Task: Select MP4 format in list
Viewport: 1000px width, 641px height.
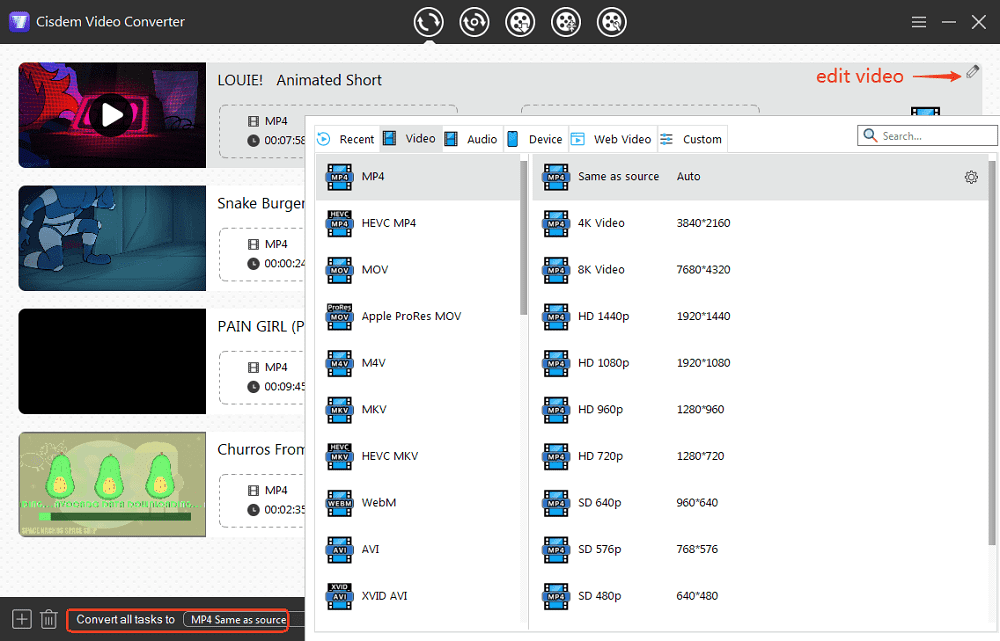Action: (418, 177)
